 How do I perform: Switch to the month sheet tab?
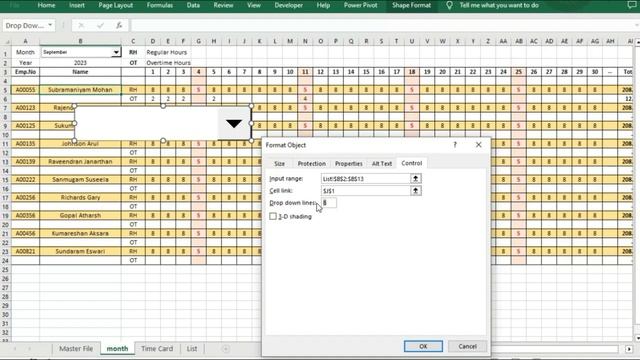[117, 349]
